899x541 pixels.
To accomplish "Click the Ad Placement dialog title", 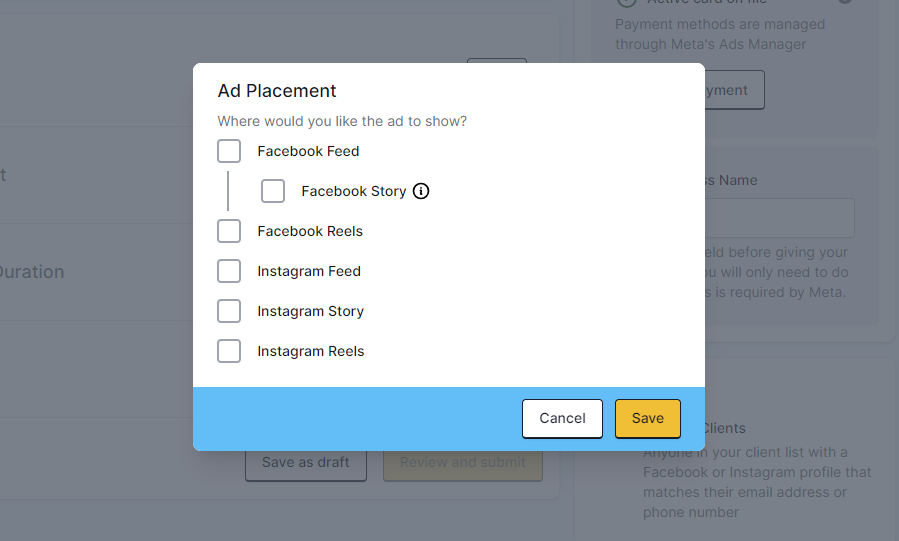I will 277,91.
